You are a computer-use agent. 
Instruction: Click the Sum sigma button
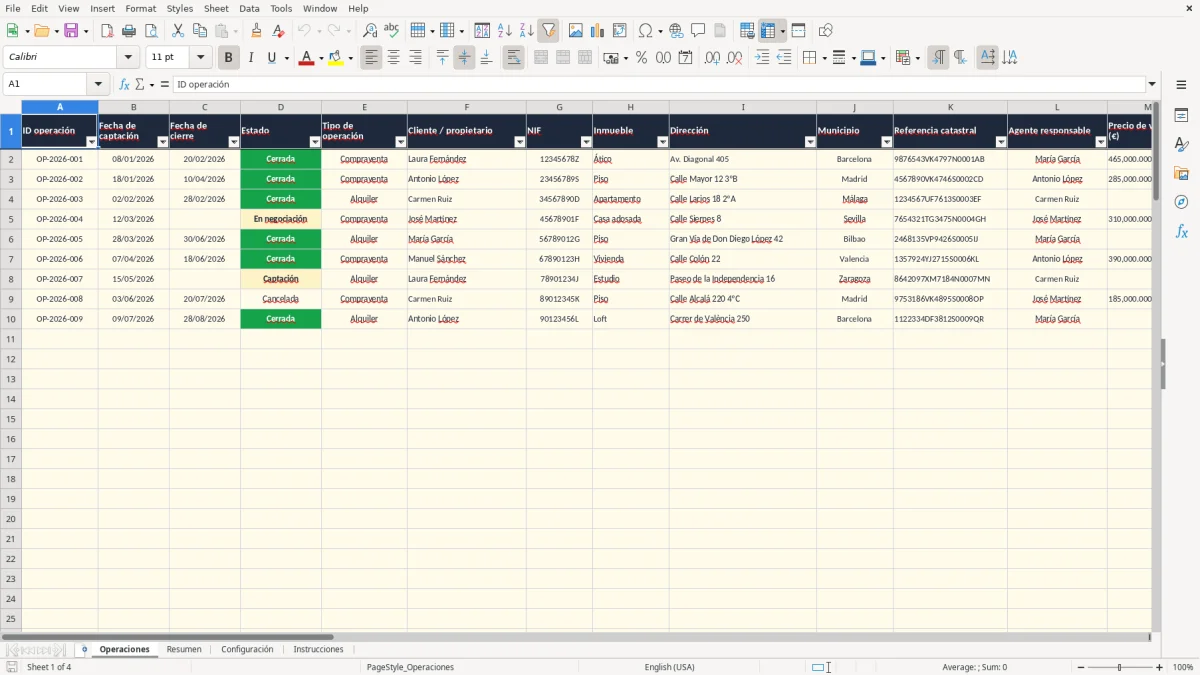(140, 84)
